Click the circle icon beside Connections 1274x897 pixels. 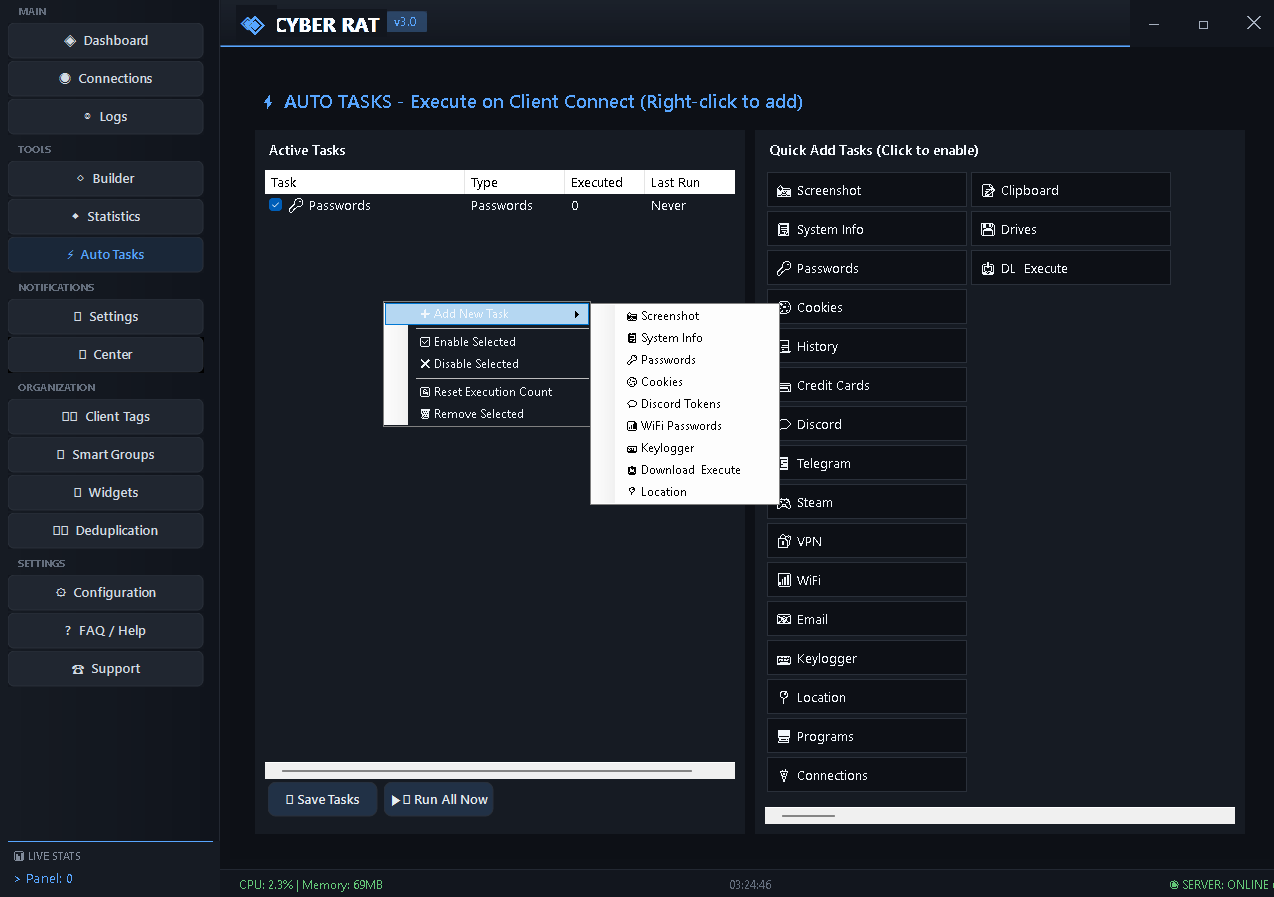(65, 78)
